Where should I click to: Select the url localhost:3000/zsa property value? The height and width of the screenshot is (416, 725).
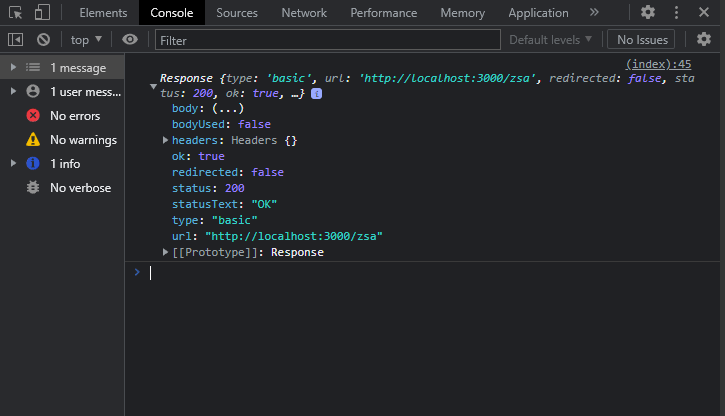click(294, 236)
